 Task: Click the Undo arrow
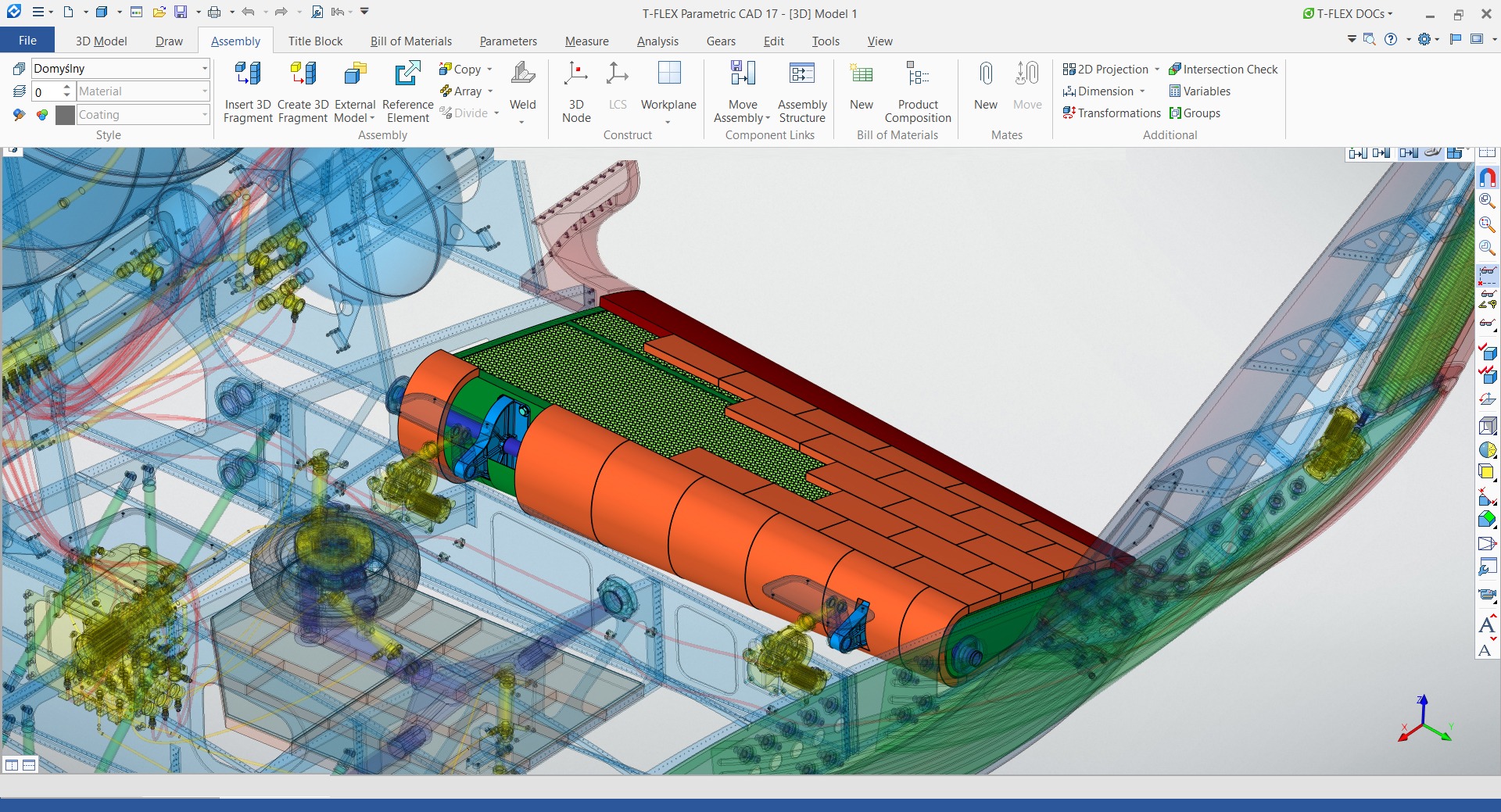coord(248,13)
